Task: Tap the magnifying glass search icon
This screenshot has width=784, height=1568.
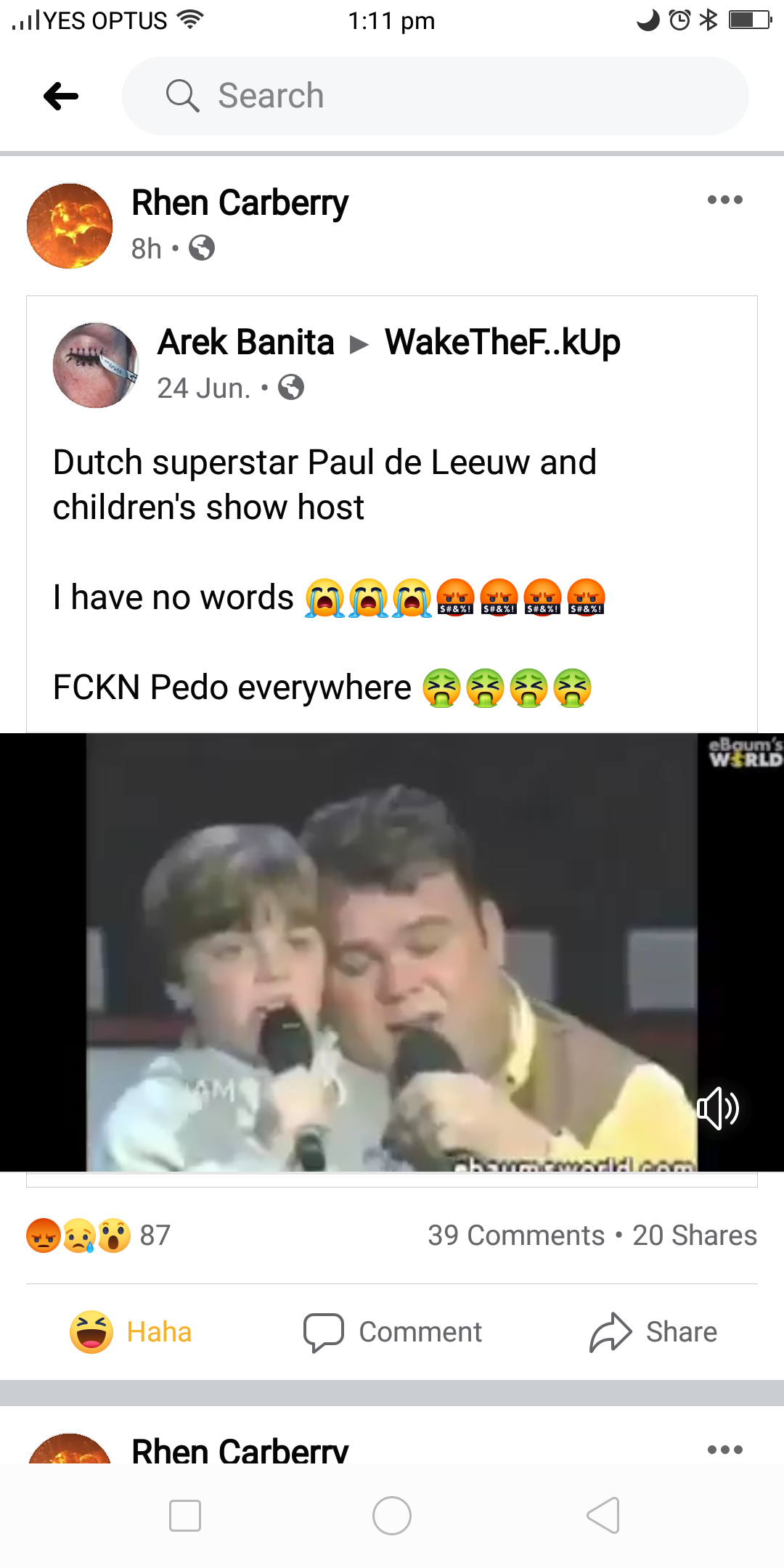Action: tap(182, 96)
